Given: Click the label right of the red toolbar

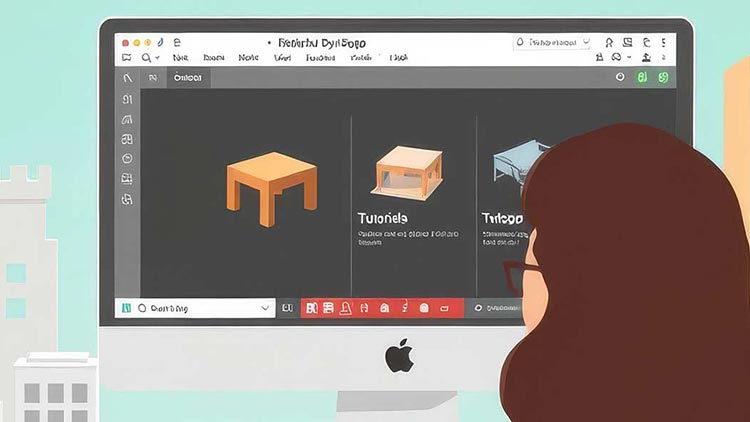Looking at the screenshot, I should coord(497,308).
